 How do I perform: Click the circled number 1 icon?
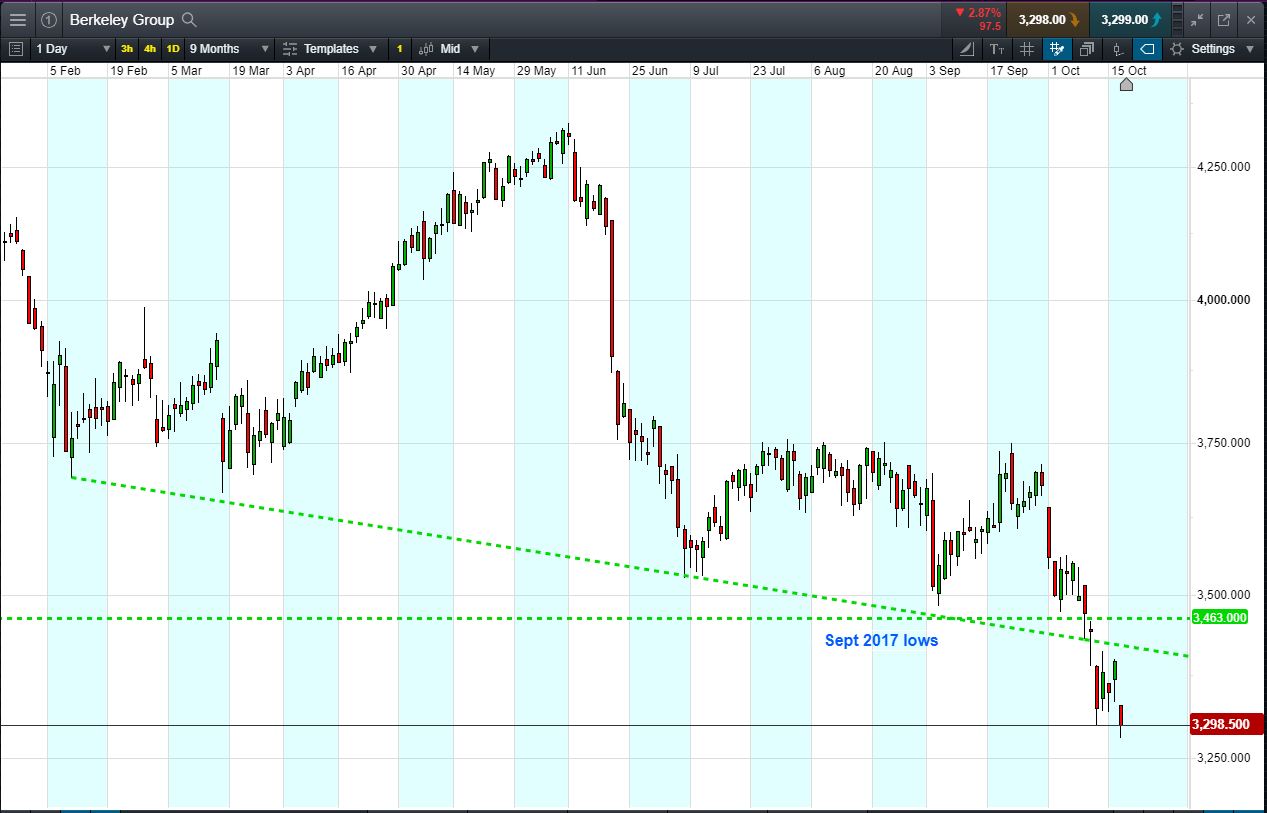(x=49, y=19)
